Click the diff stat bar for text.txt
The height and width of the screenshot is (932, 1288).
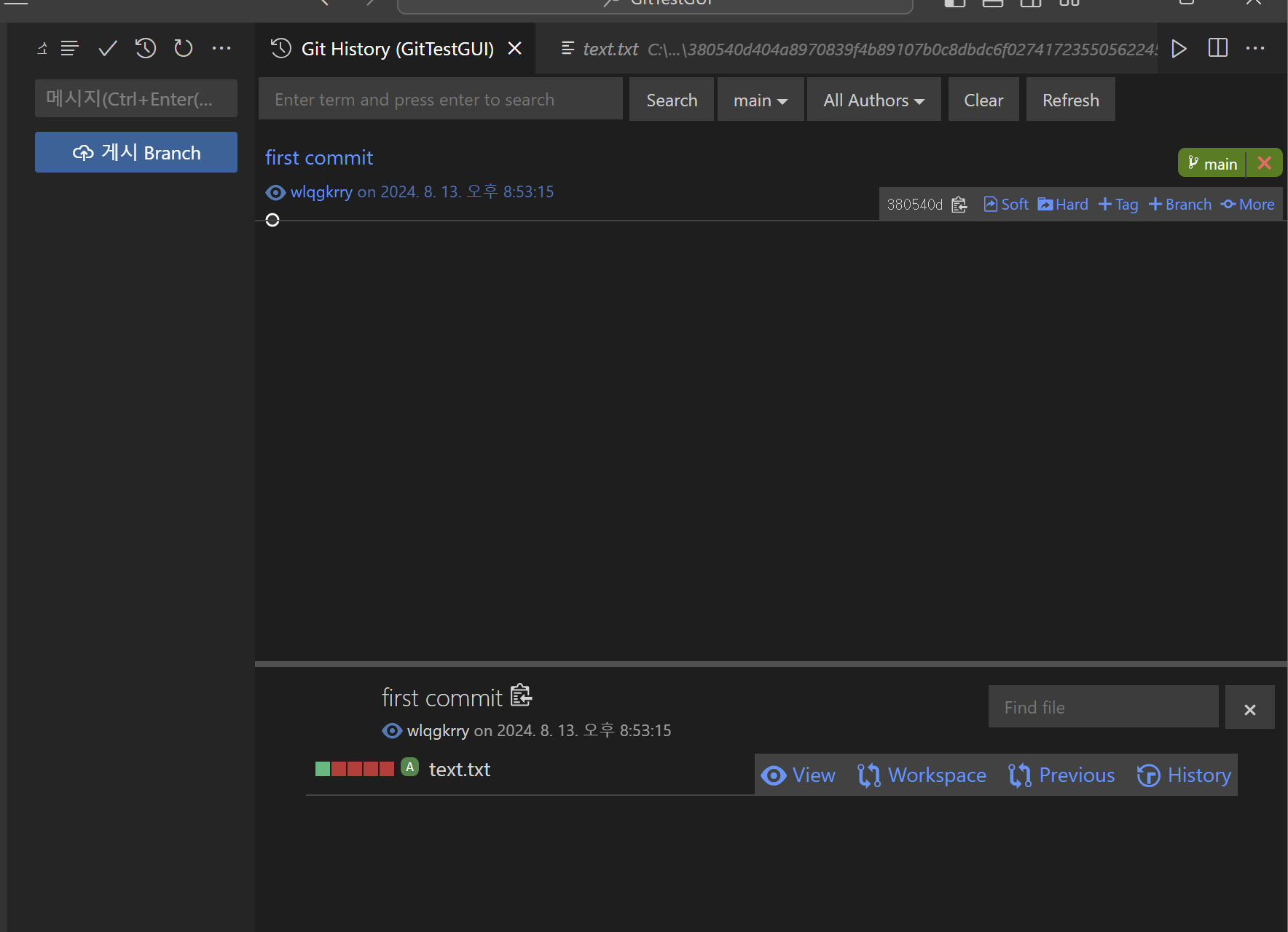355,769
